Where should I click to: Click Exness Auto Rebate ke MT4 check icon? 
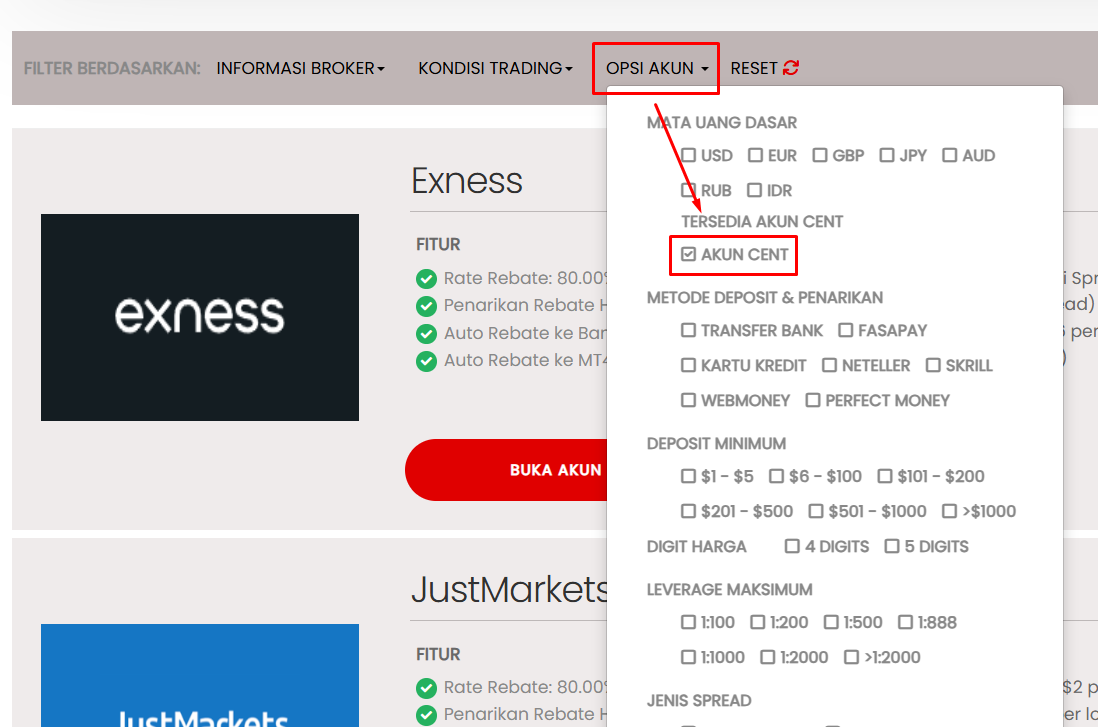pos(426,361)
